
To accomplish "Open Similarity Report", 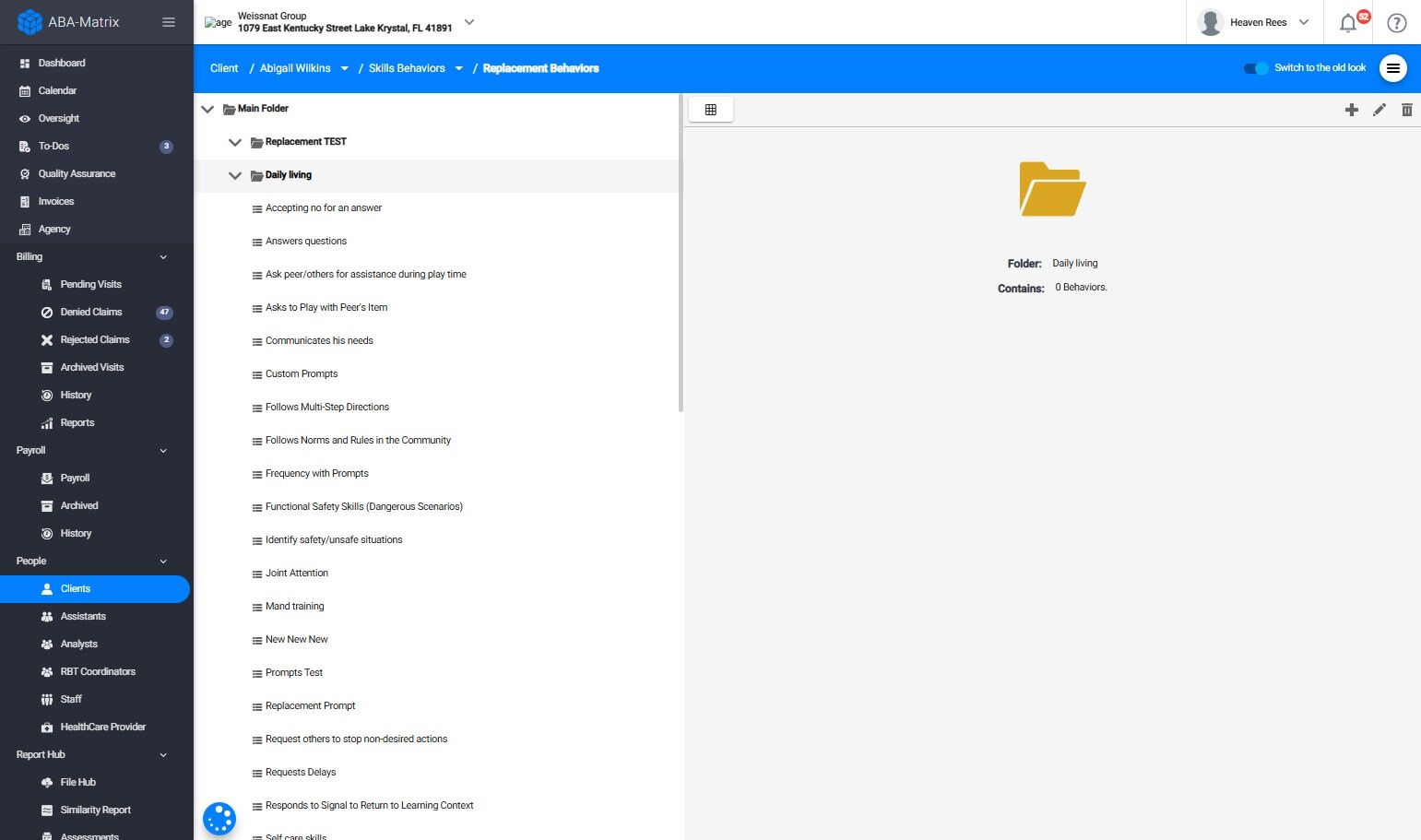I will point(96,810).
